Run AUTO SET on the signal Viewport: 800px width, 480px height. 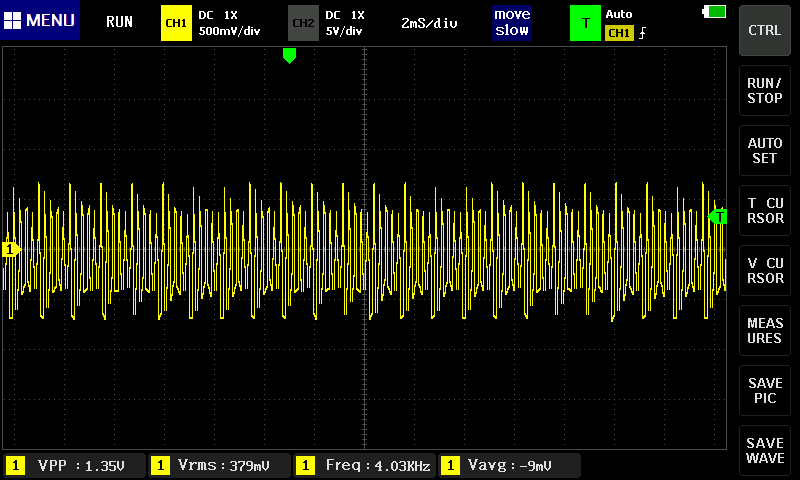[764, 150]
